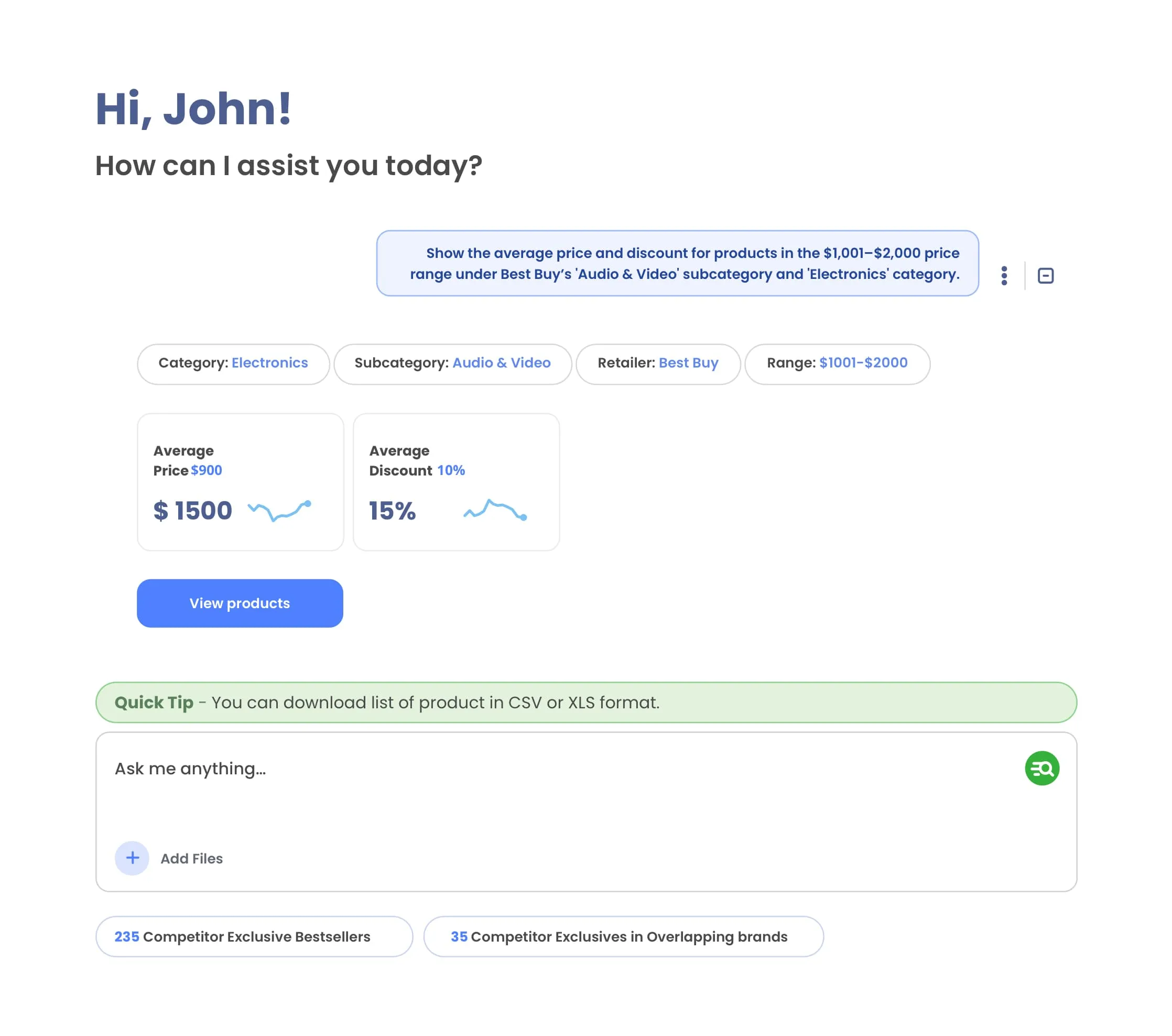Image resolution: width=1172 pixels, height=1036 pixels.
Task: Collapse the query response panel
Action: point(1045,275)
